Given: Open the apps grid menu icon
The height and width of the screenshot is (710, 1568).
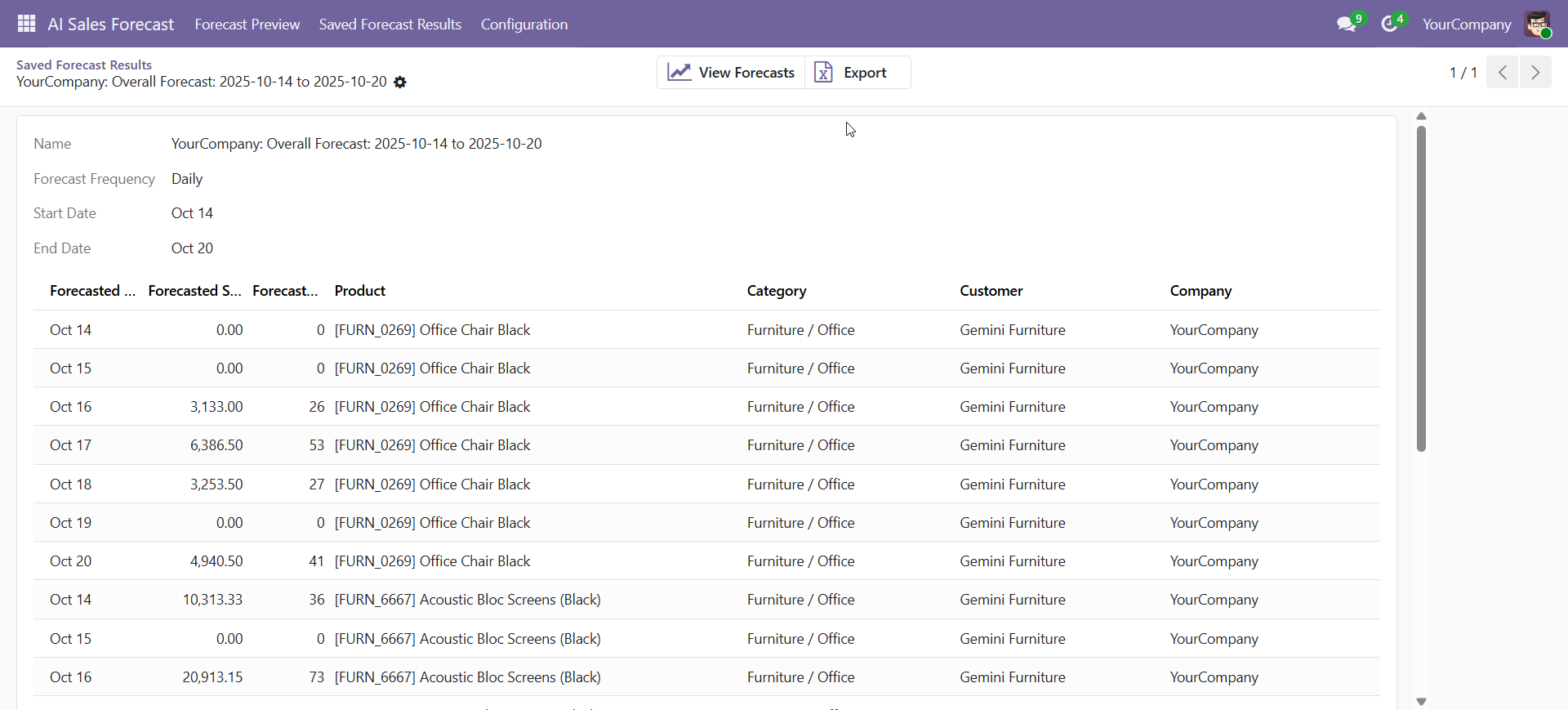Looking at the screenshot, I should coord(26,24).
